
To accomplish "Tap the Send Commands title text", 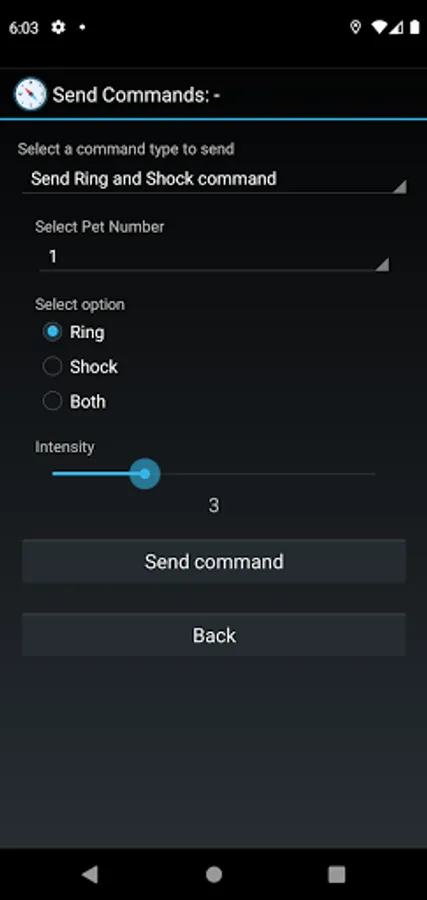I will (136, 95).
